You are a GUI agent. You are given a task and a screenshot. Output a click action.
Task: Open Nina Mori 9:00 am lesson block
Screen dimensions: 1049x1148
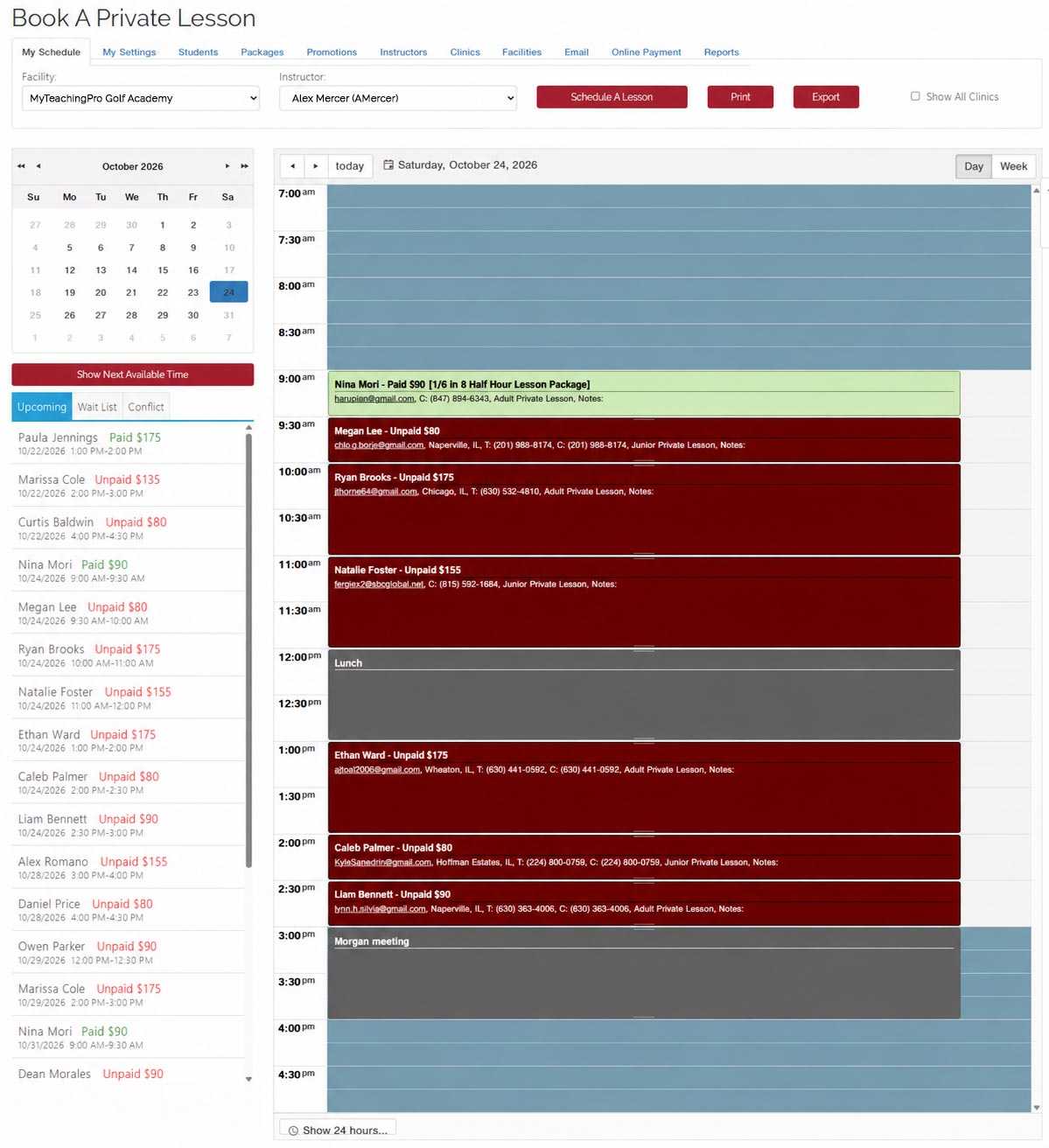pyautogui.click(x=644, y=393)
